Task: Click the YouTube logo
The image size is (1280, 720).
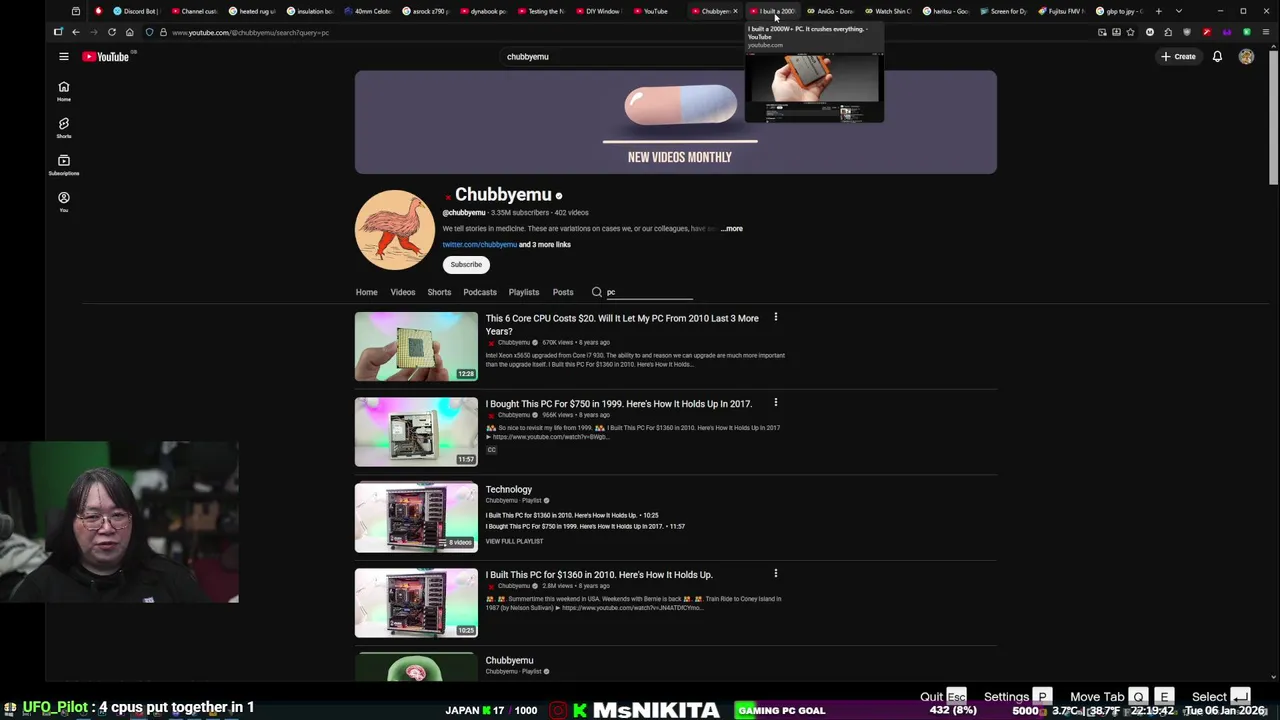Action: (x=106, y=57)
